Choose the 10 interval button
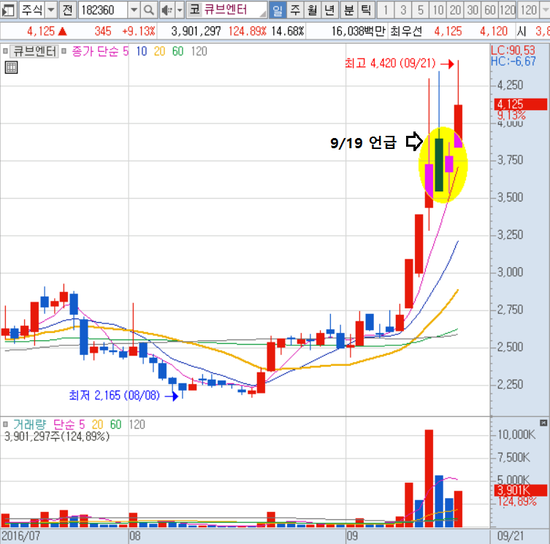 tap(438, 10)
